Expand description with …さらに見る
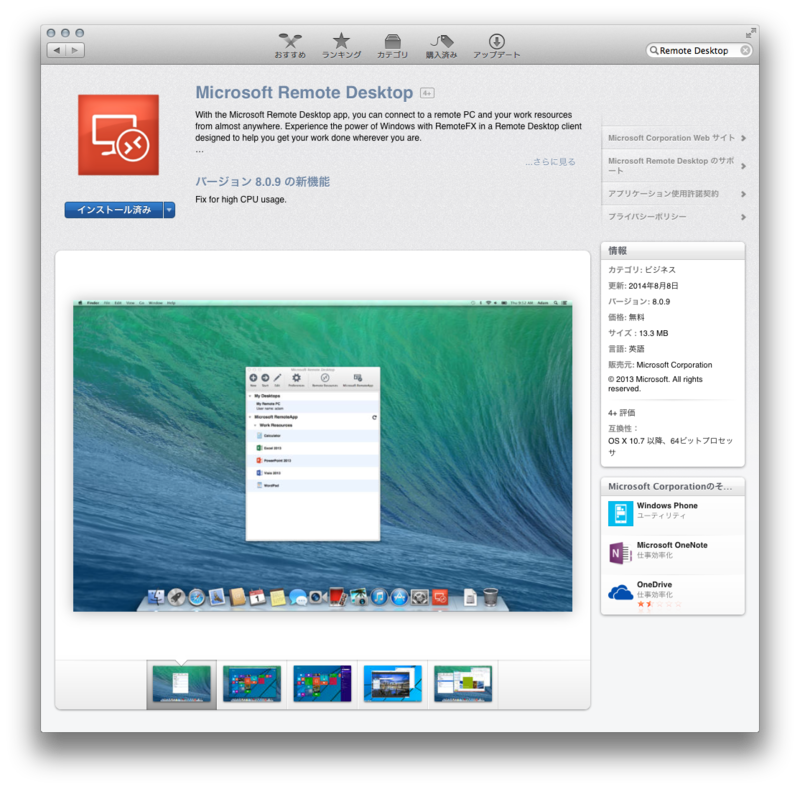The height and width of the screenshot is (789, 800). coord(550,162)
